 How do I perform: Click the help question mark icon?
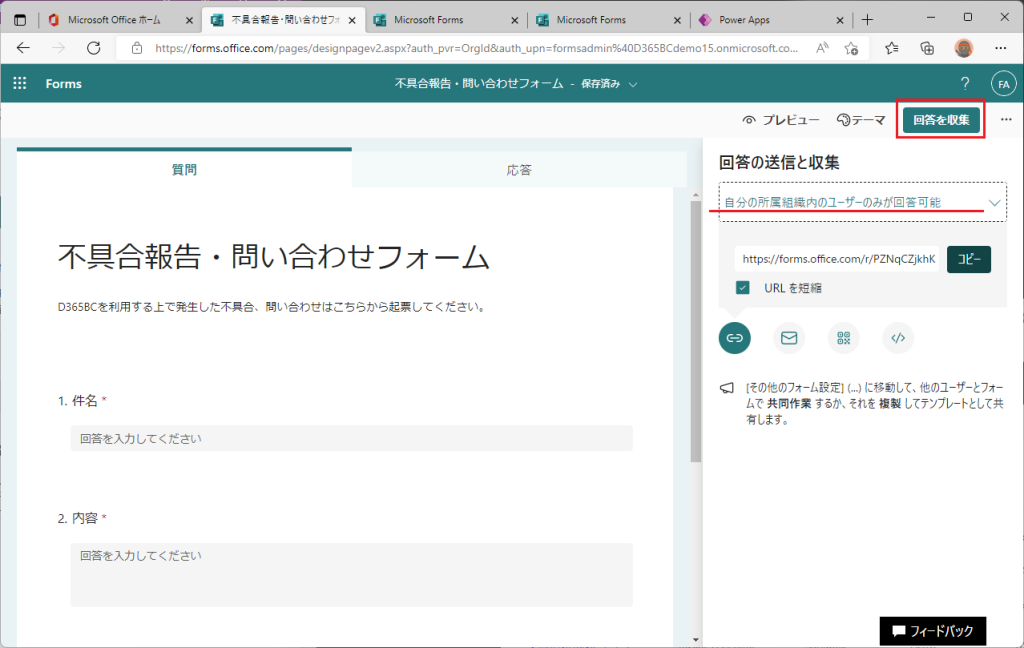(x=964, y=84)
